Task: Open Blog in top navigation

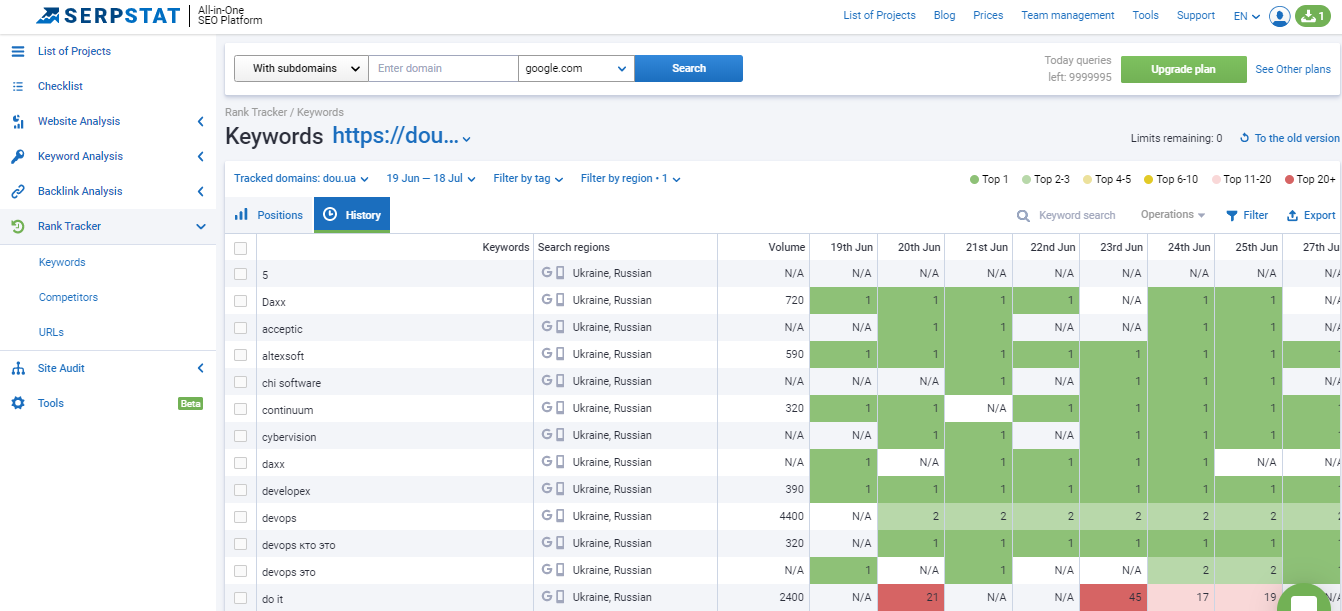Action: 944,15
